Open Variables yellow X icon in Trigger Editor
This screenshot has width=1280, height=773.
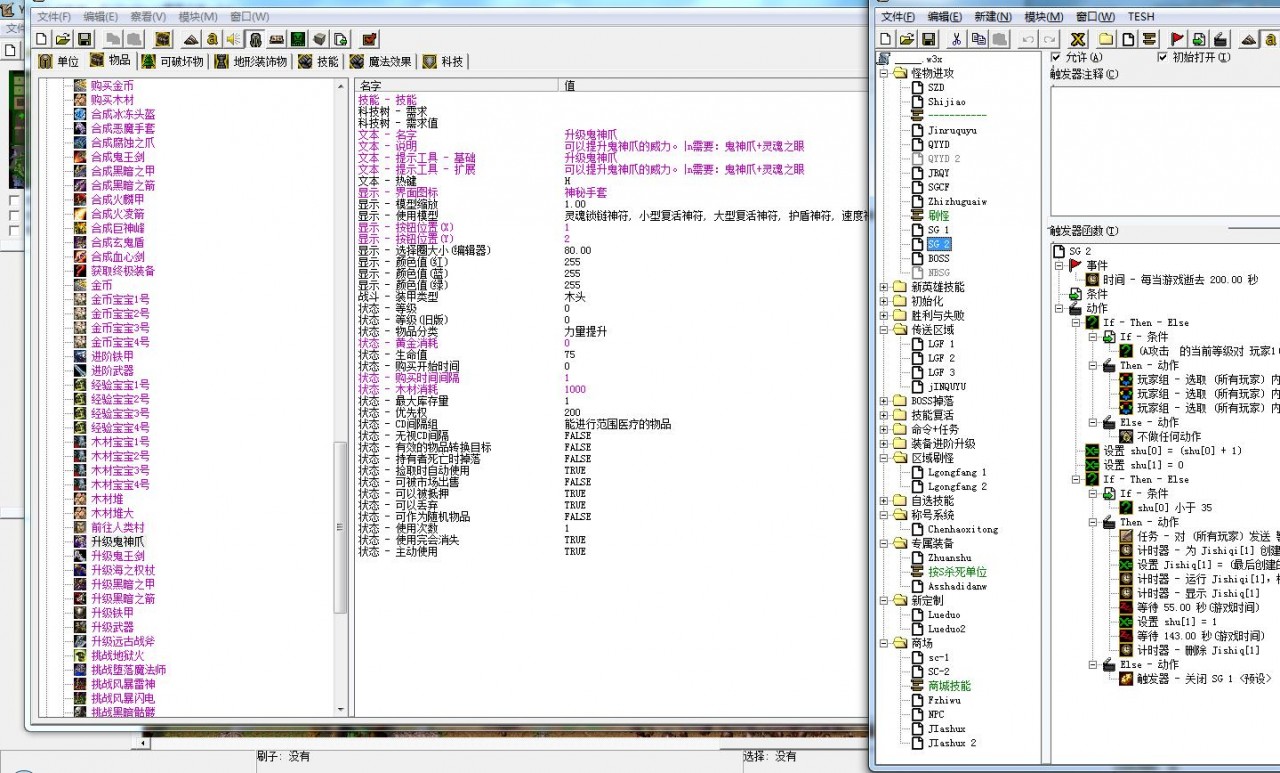[1078, 39]
